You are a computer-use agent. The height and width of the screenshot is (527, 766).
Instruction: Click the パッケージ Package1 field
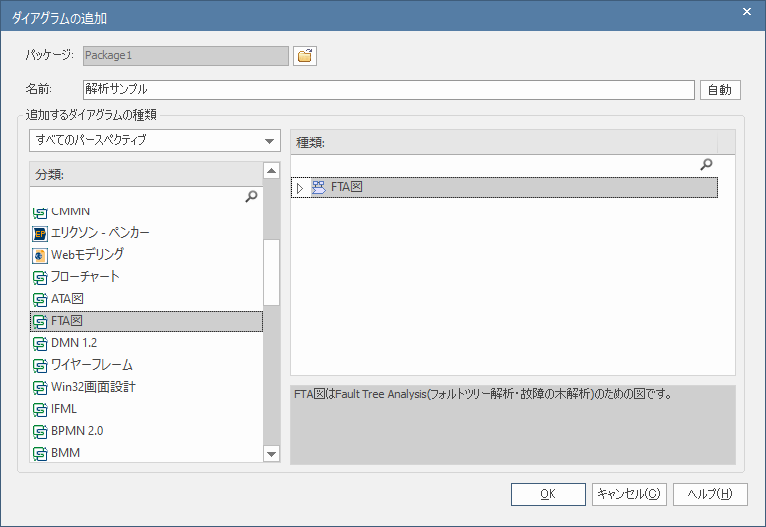pos(186,56)
